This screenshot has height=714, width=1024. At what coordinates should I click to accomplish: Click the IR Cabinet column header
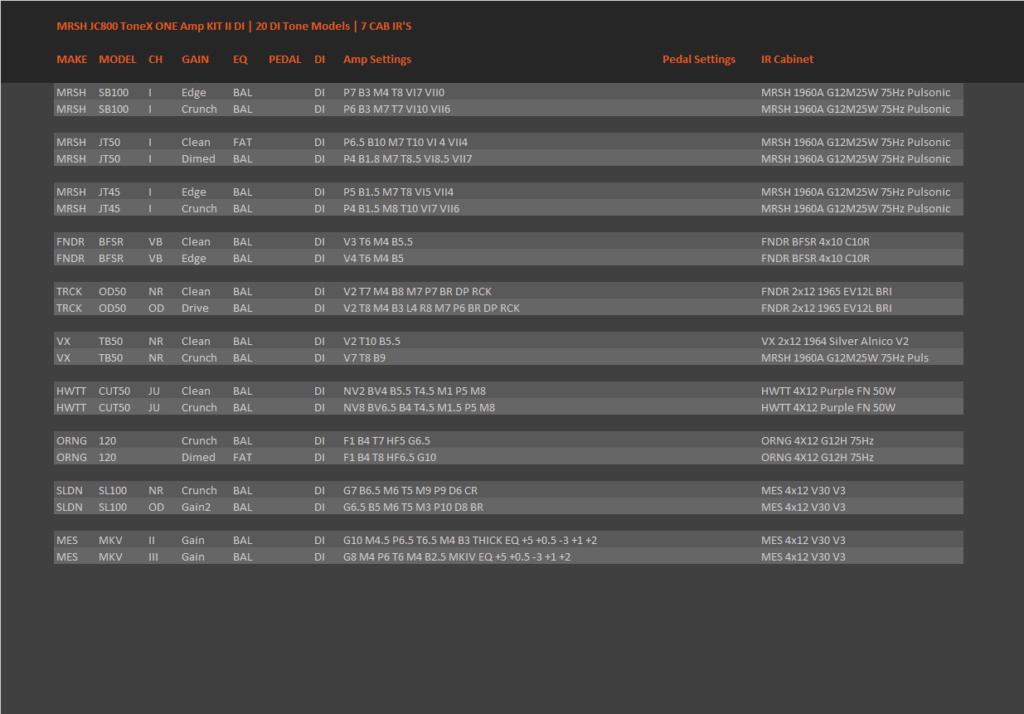787,59
